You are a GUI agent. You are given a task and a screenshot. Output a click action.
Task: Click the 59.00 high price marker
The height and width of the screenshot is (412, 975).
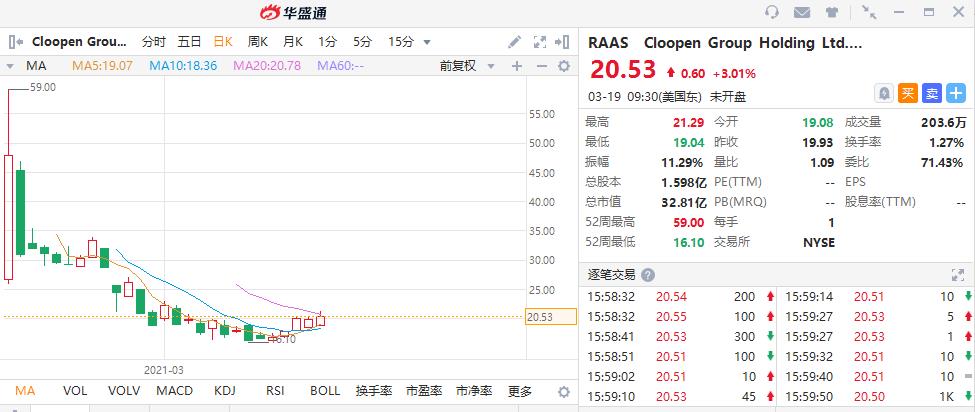tap(43, 88)
